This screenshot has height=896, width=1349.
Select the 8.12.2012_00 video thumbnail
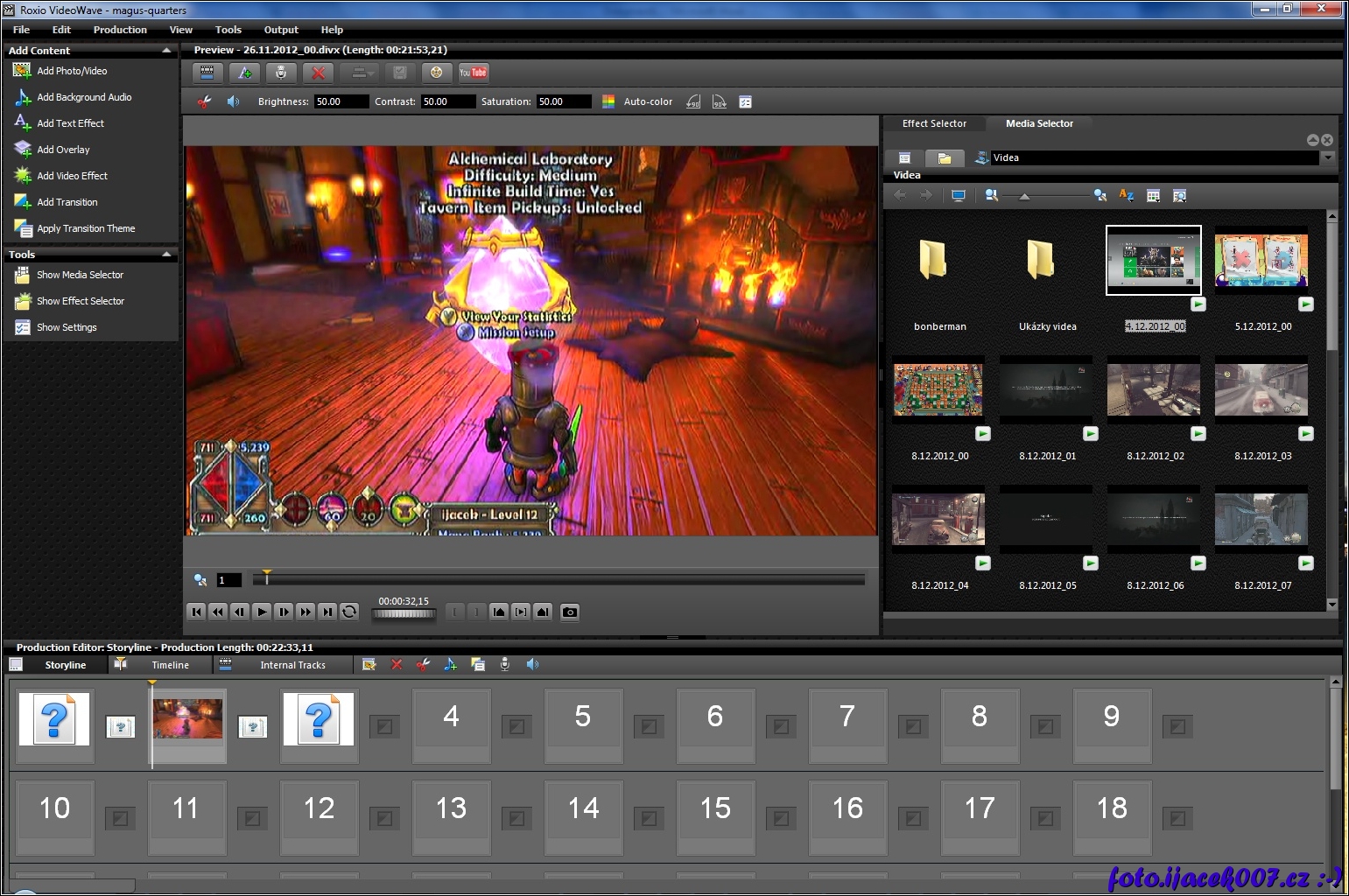coord(938,390)
